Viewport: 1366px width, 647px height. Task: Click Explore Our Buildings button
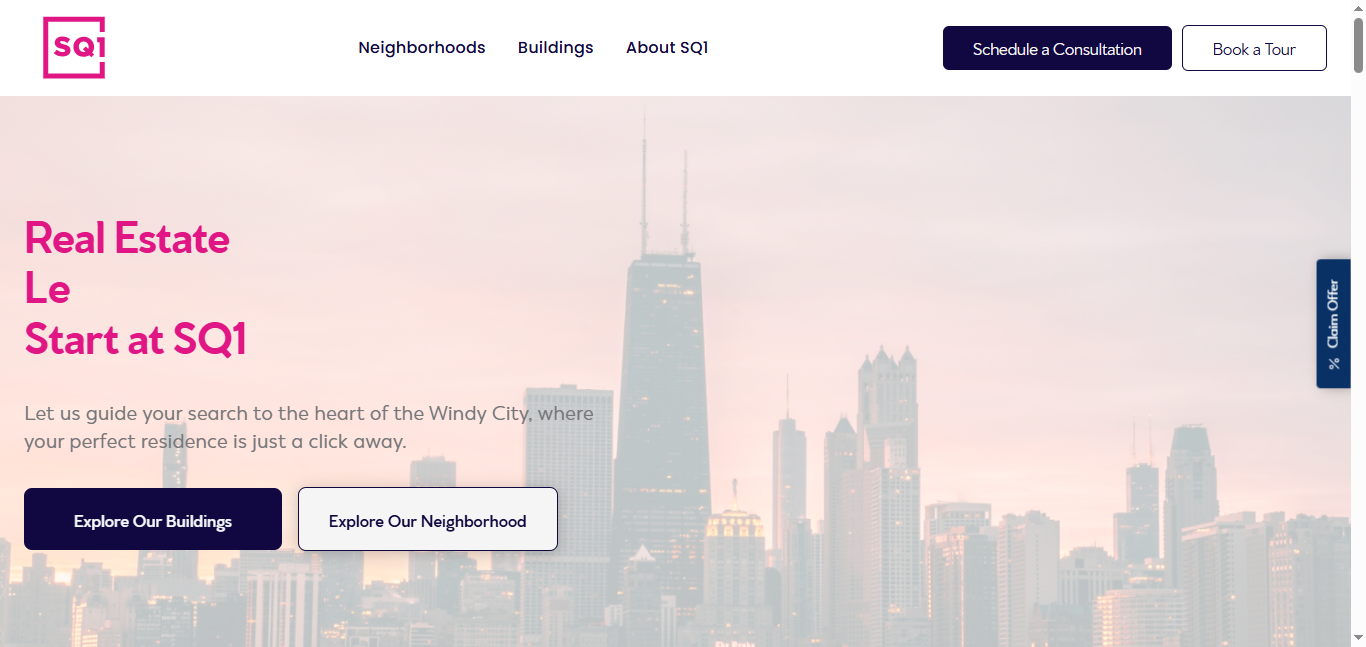pos(153,519)
